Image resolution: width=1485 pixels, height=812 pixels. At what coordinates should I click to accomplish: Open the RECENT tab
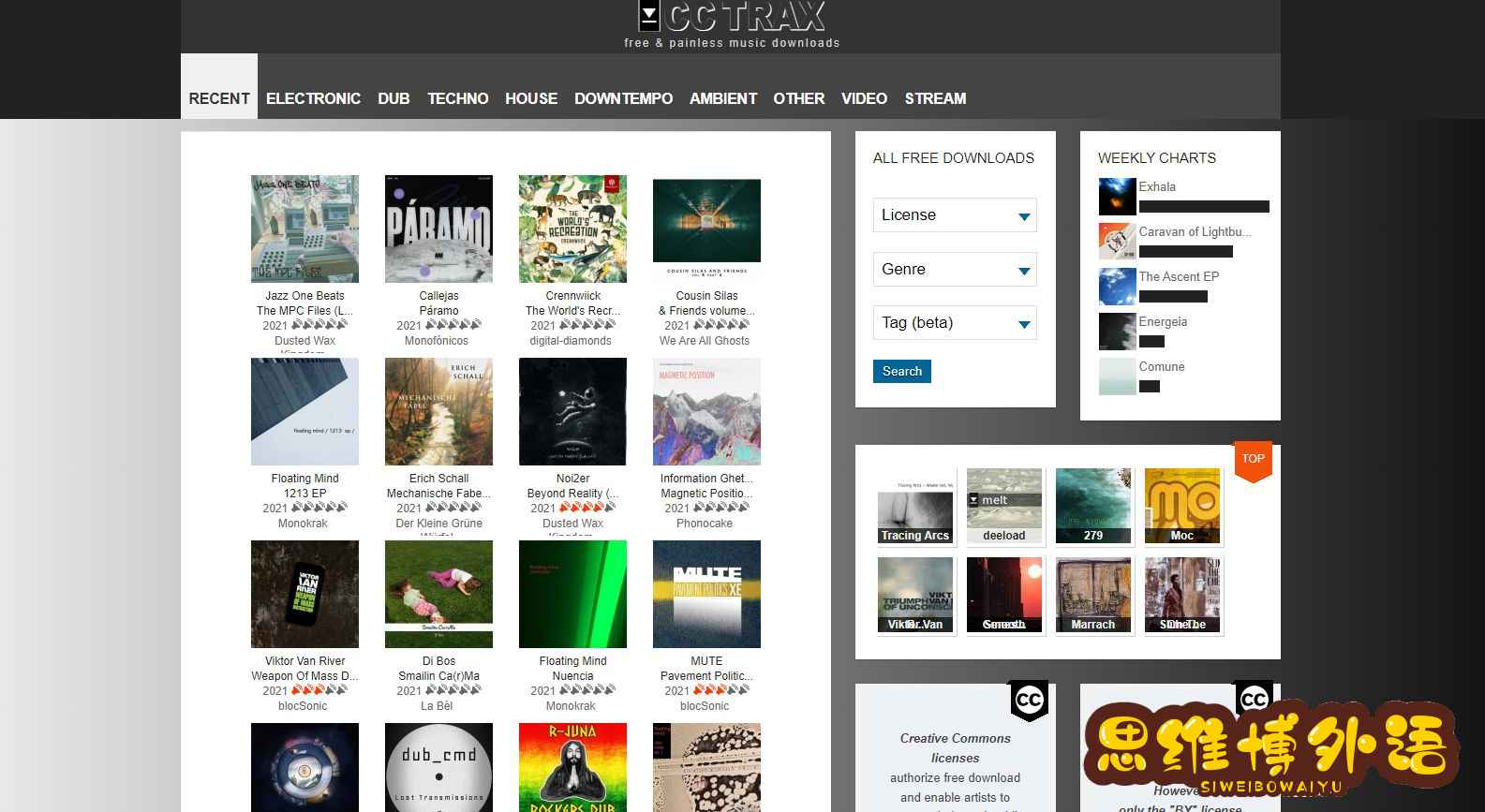pyautogui.click(x=219, y=98)
